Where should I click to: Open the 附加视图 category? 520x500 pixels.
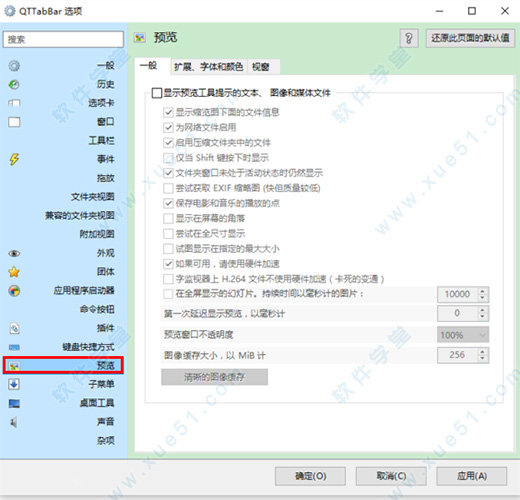(97, 234)
